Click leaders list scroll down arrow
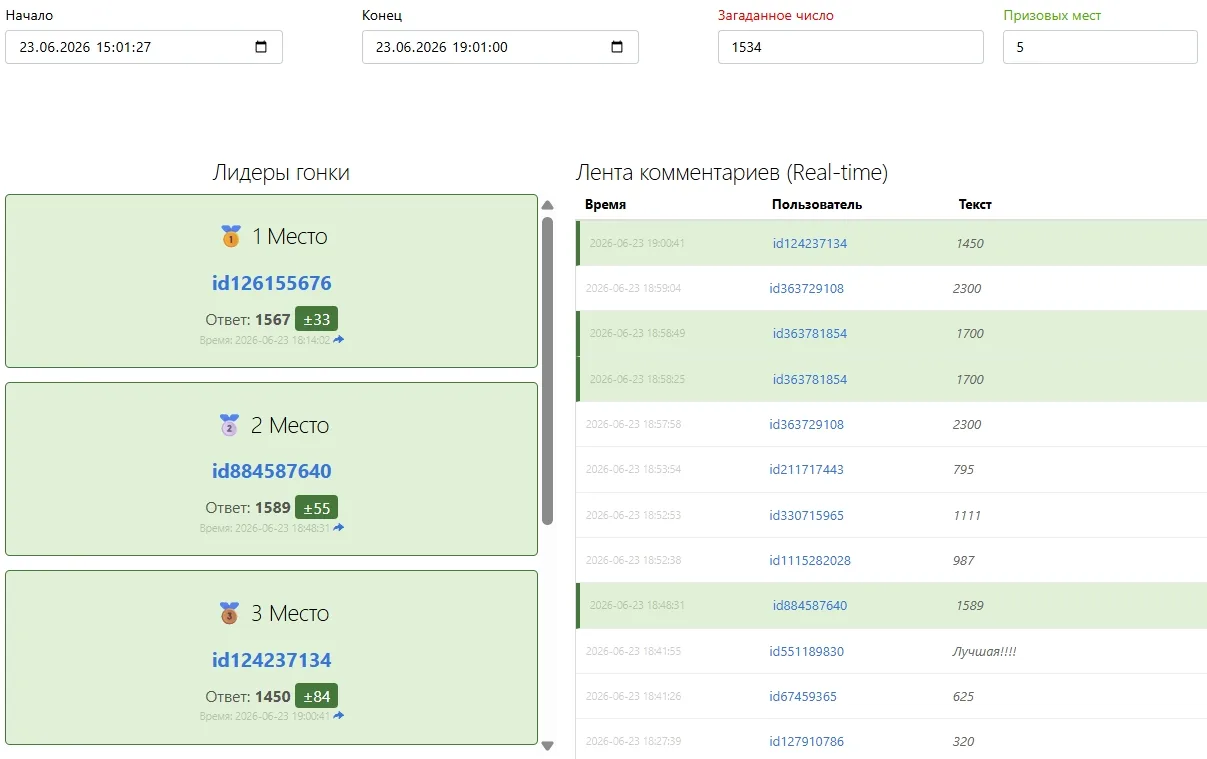 point(547,745)
